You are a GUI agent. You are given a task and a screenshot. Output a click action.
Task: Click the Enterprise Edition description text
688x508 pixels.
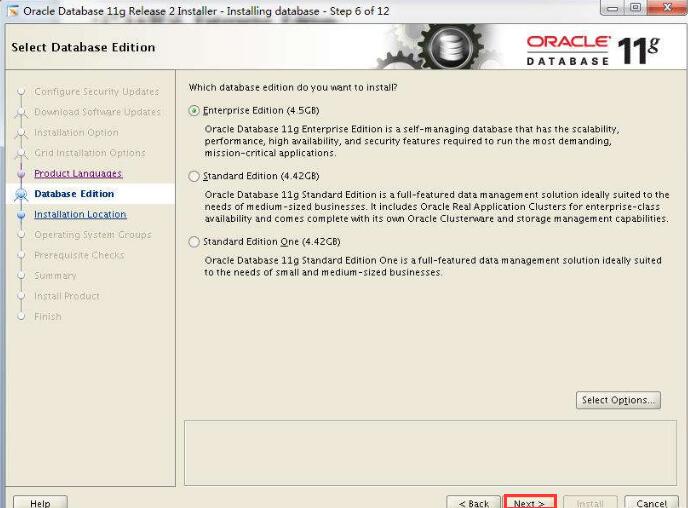[412, 141]
